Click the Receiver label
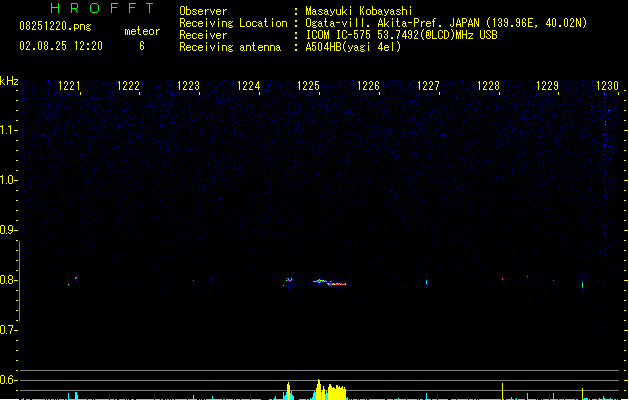This screenshot has width=629, height=400. [203, 35]
